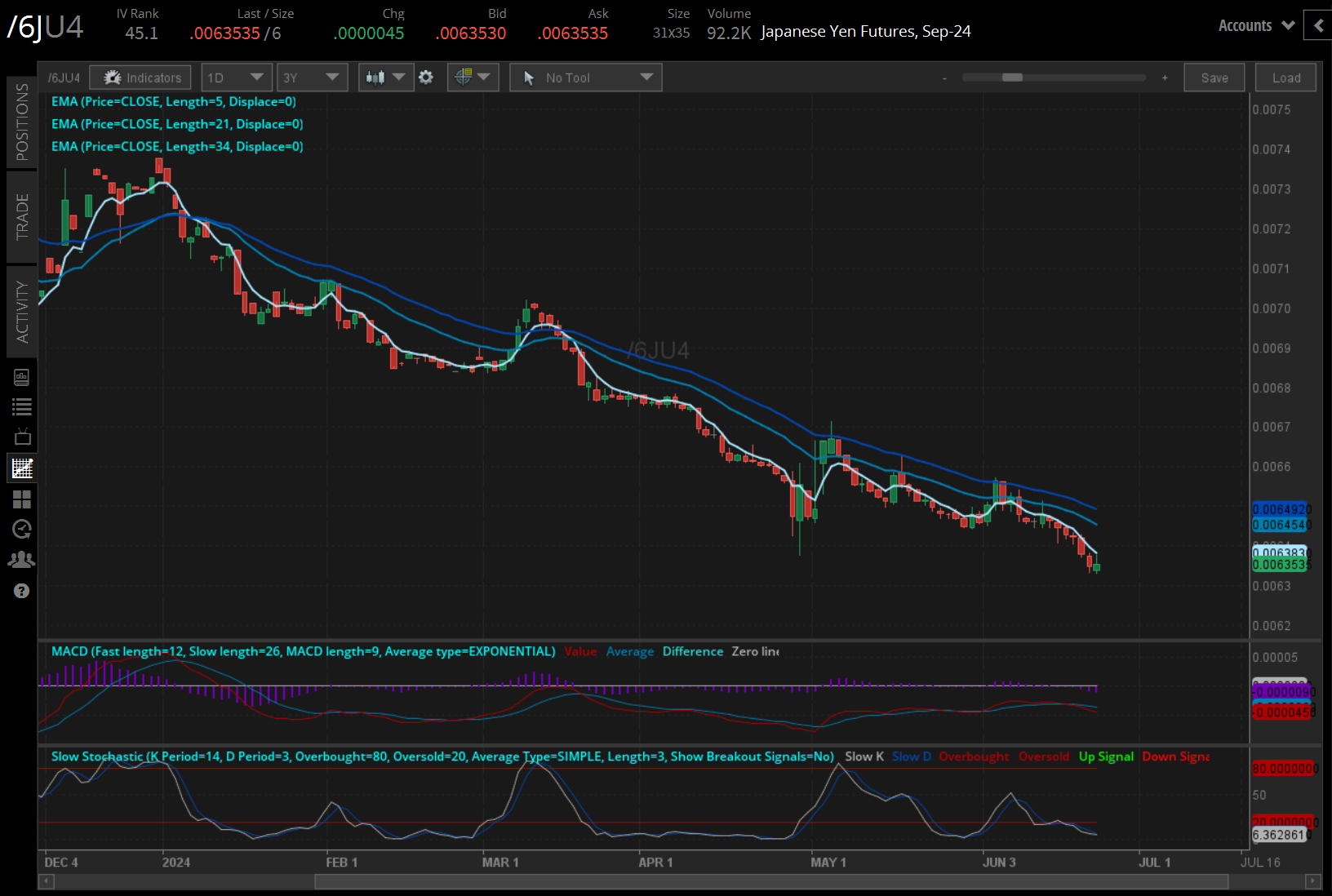Open the book chart sidebar icon
The width and height of the screenshot is (1332, 896).
22,377
